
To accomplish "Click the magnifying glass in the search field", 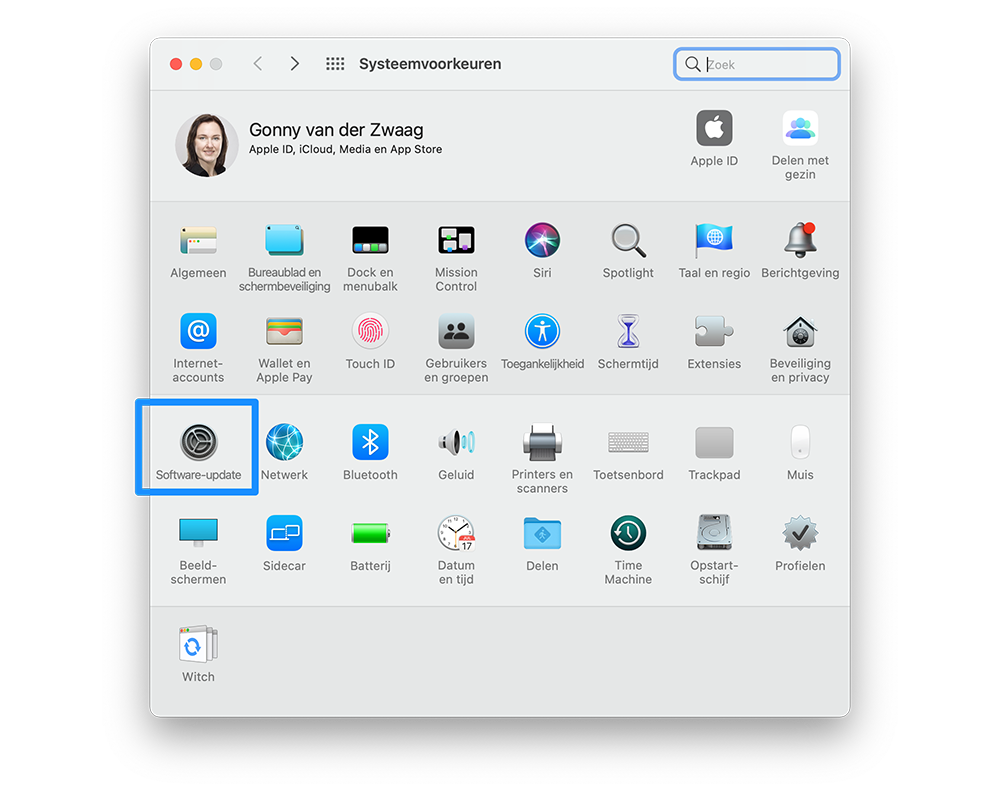I will click(693, 64).
